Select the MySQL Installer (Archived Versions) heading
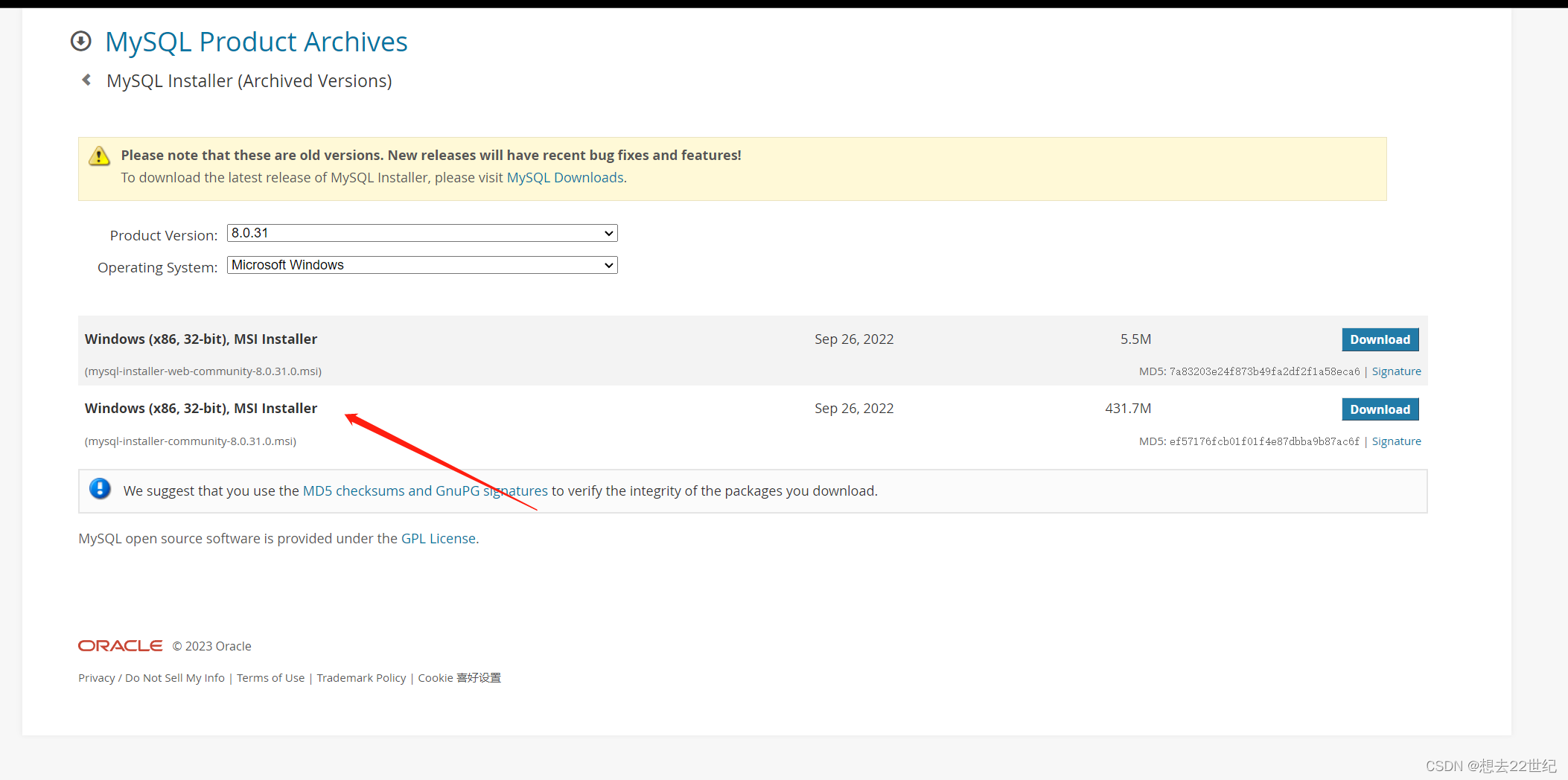1568x780 pixels. [x=249, y=80]
